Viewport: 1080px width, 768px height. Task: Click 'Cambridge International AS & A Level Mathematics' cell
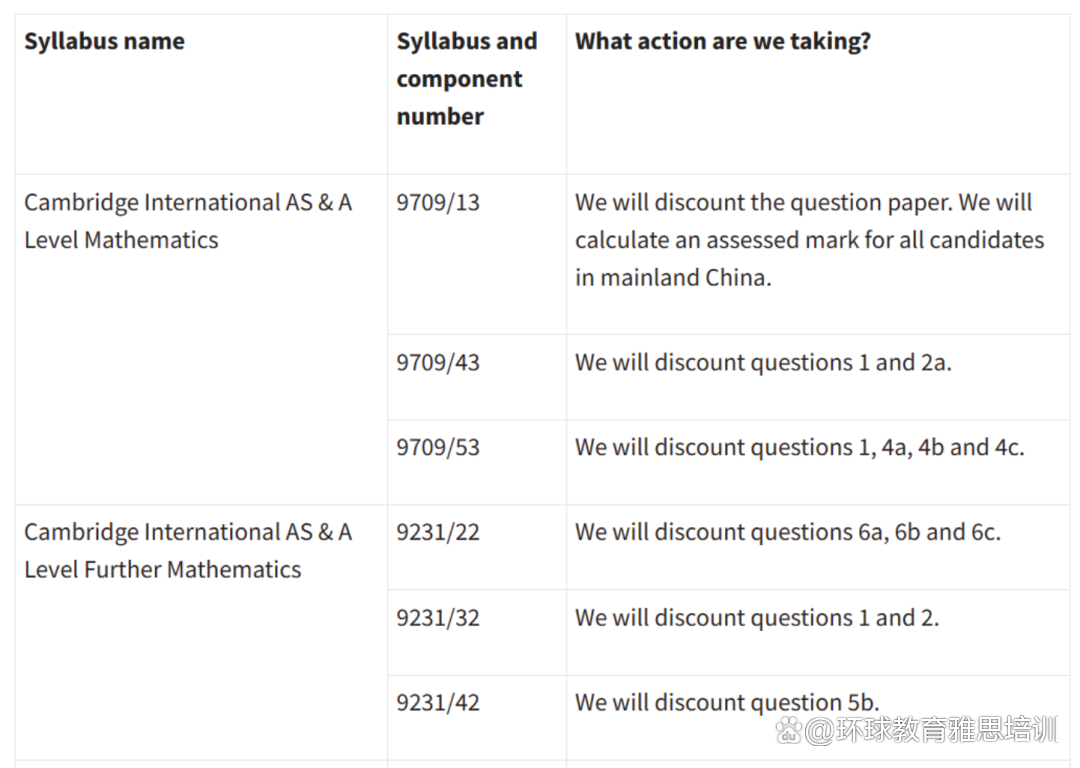pos(188,221)
